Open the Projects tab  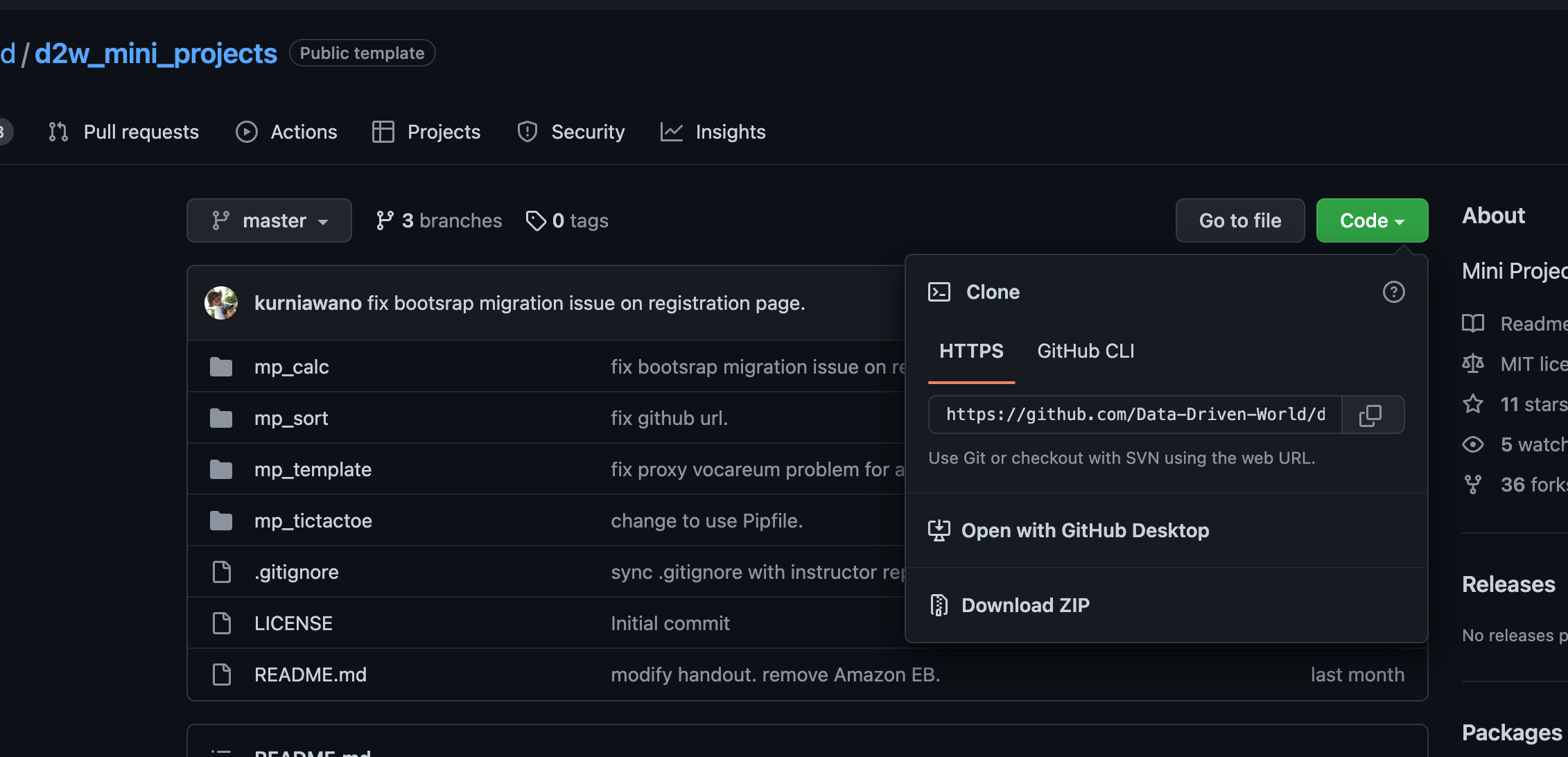click(426, 132)
